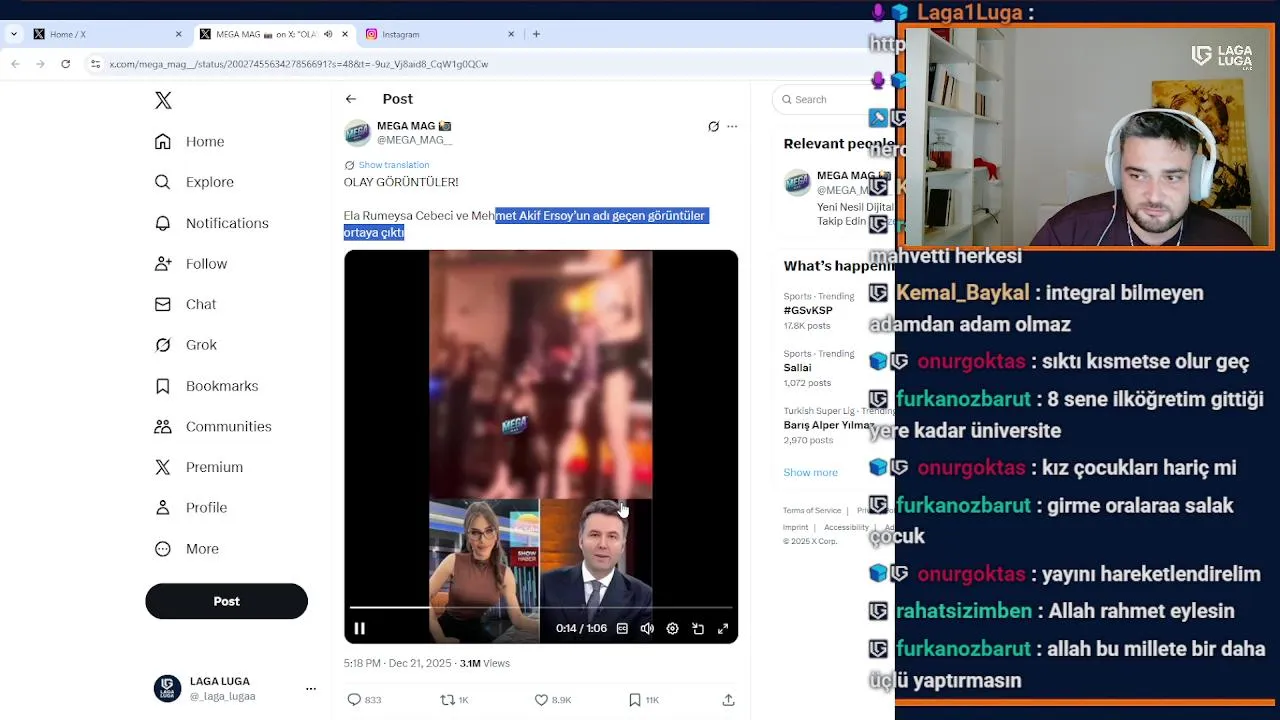Open the post's three-dot options menu
The image size is (1280, 720).
pos(732,127)
